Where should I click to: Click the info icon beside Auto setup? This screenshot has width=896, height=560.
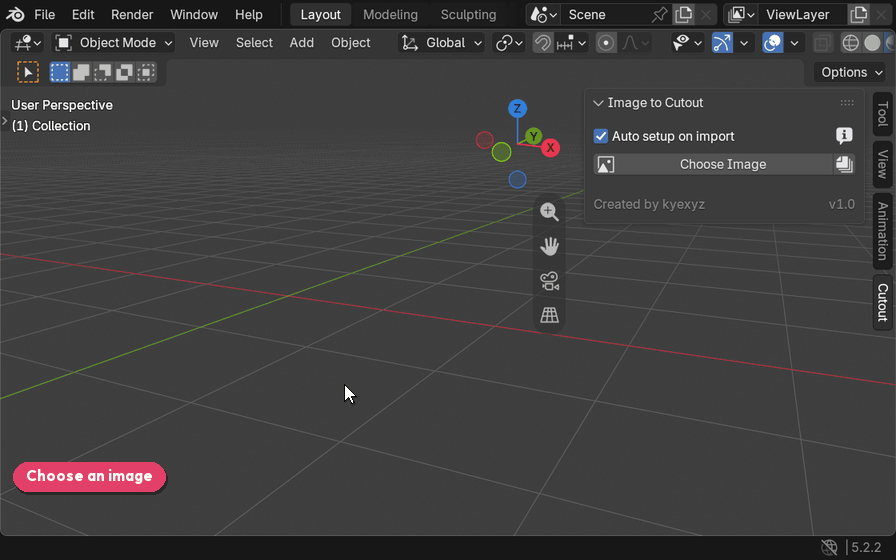(844, 135)
